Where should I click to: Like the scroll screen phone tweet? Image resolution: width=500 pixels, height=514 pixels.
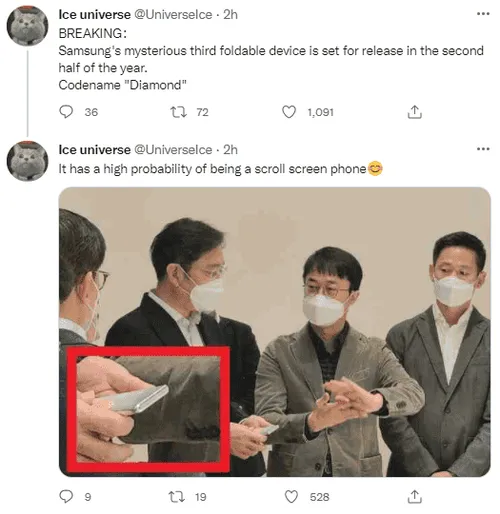[291, 496]
